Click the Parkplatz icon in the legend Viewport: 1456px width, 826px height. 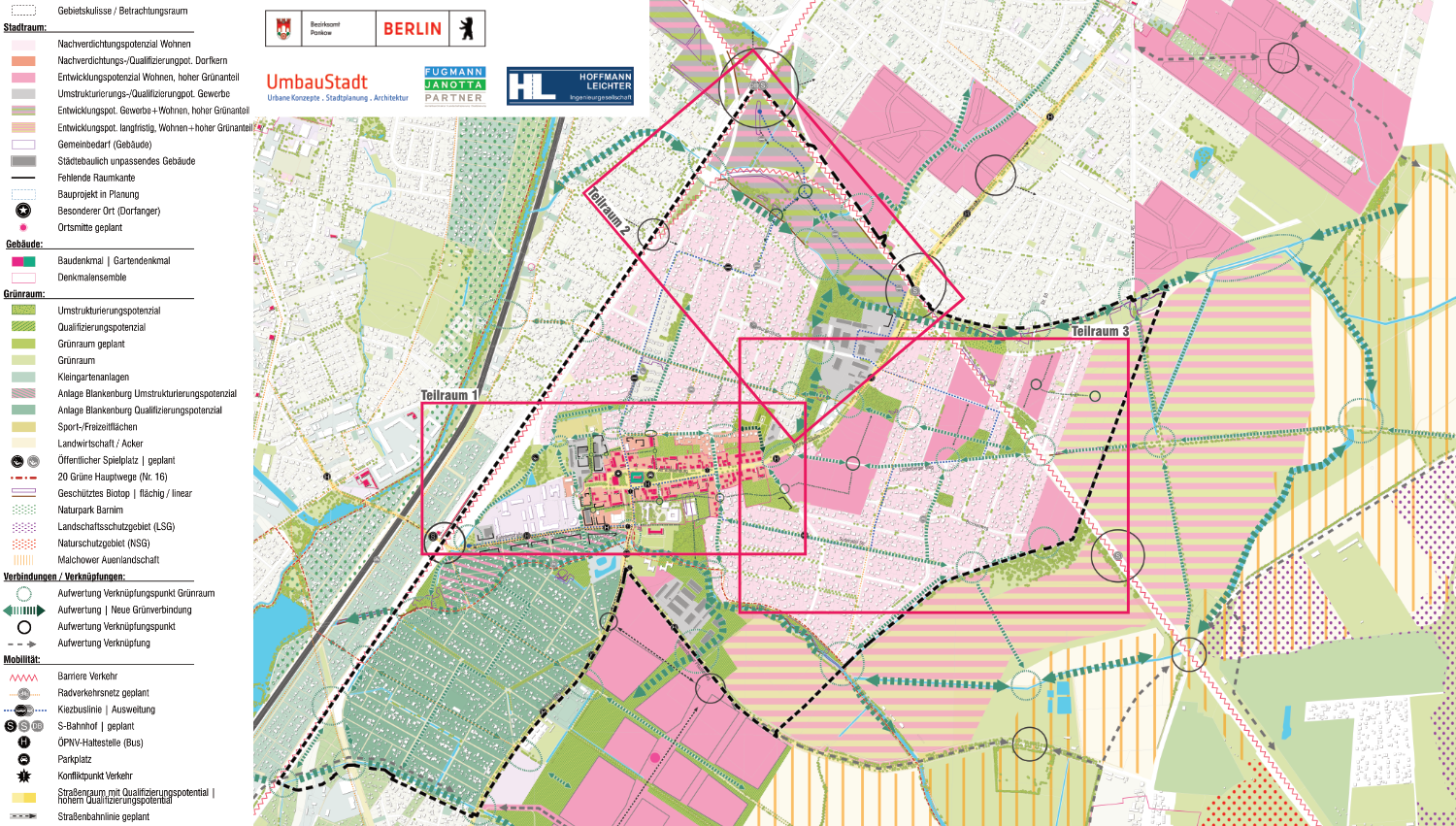24,759
